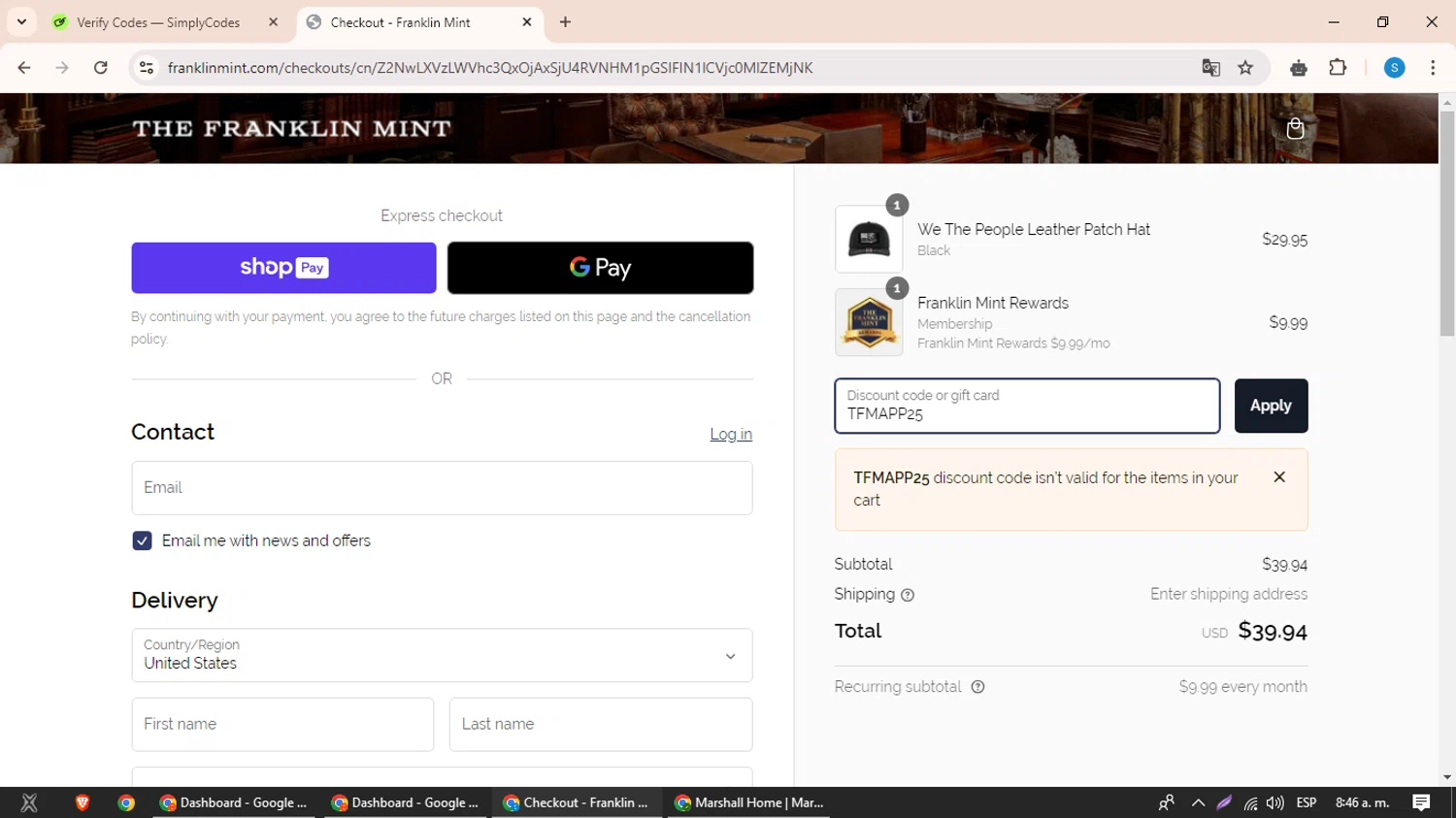The width and height of the screenshot is (1456, 818).
Task: Open the Country/Region dropdown
Action: click(442, 655)
